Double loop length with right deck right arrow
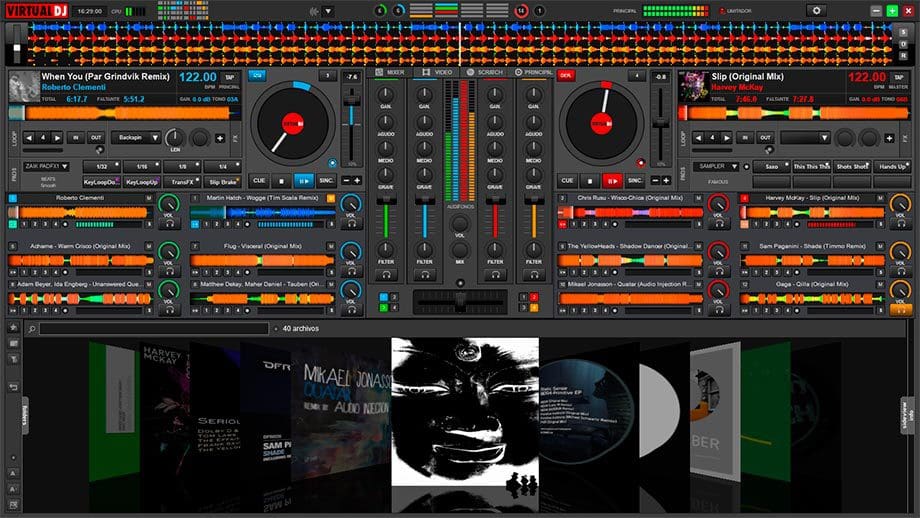The image size is (920, 518). point(726,138)
